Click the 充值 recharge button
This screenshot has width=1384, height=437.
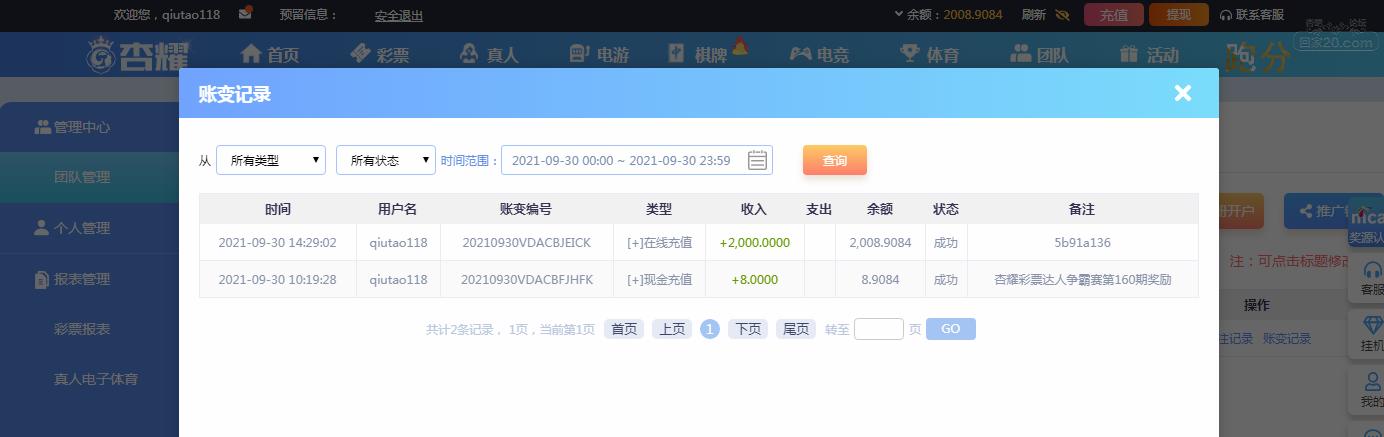coord(1114,14)
